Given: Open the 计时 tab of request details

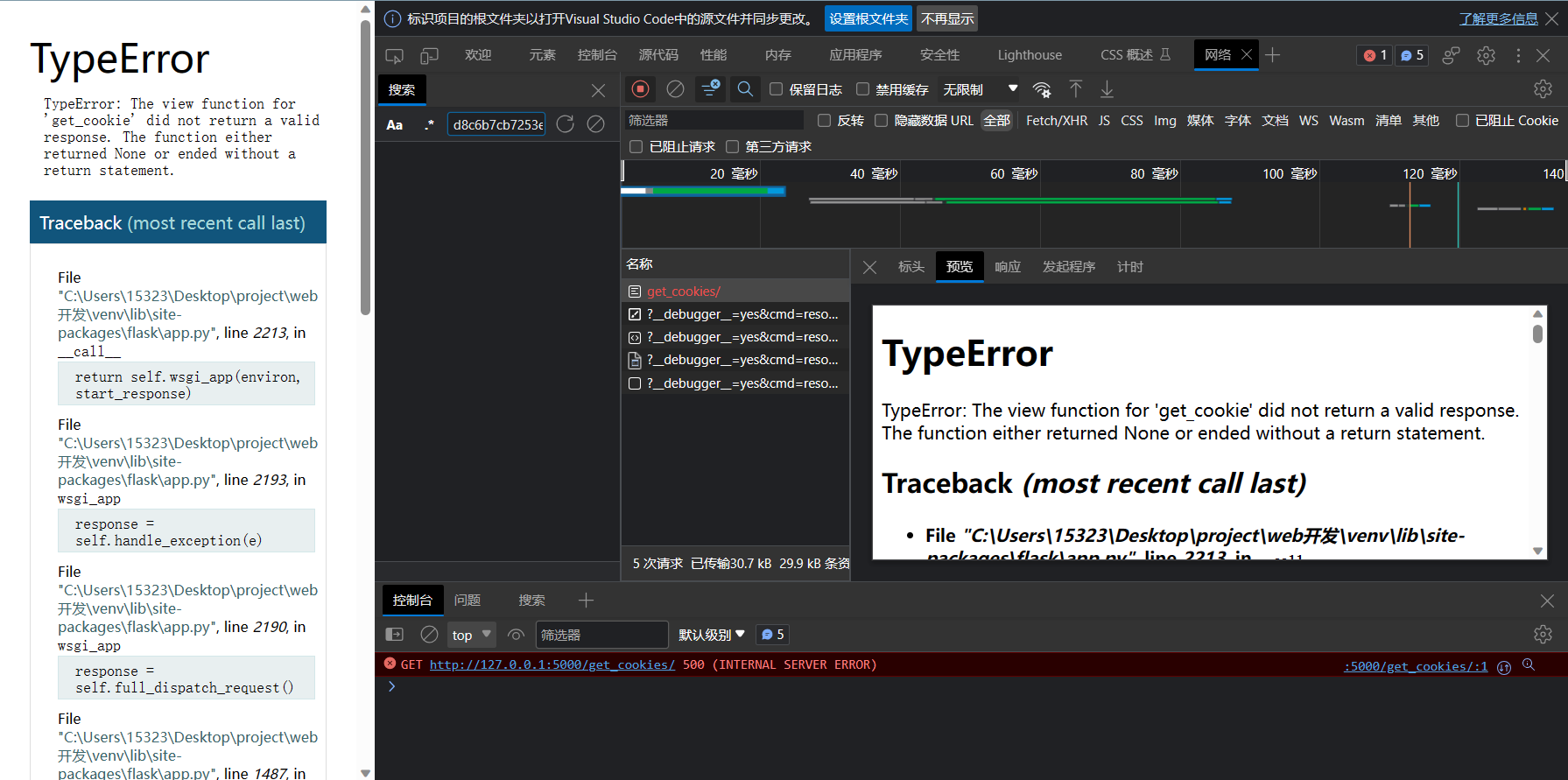Looking at the screenshot, I should pyautogui.click(x=1130, y=267).
